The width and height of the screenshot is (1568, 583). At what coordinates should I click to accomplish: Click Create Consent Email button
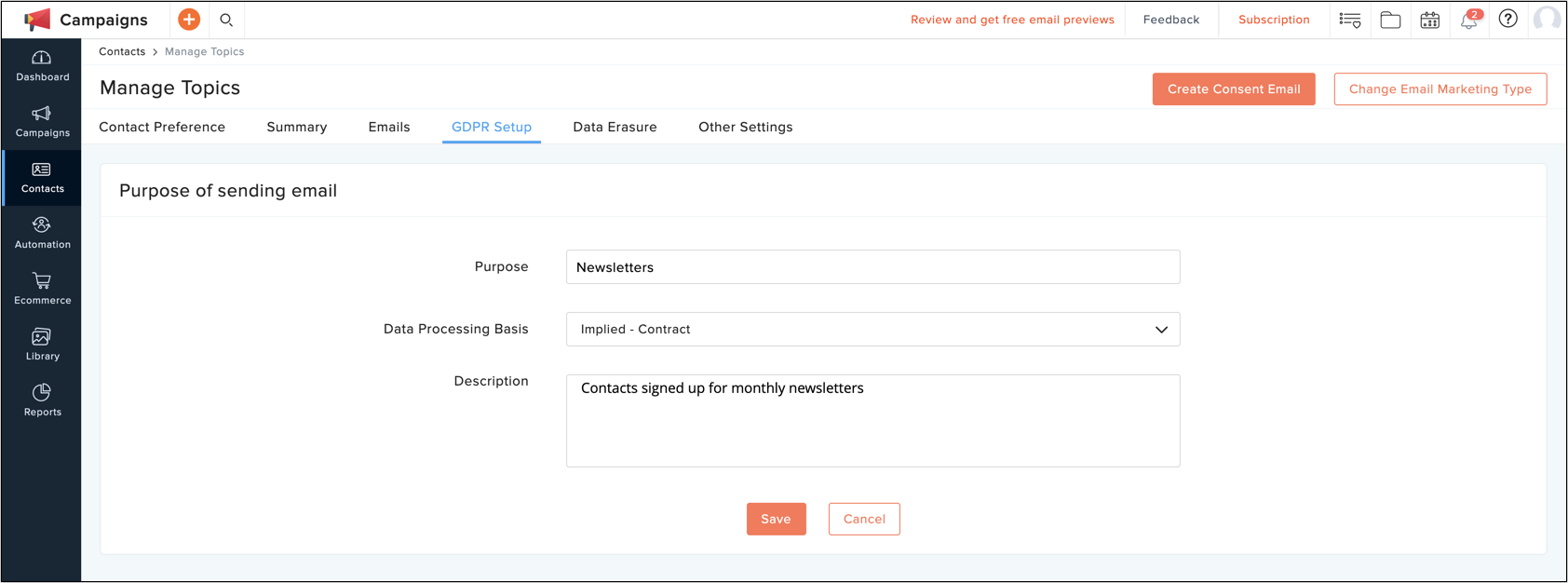[1234, 89]
